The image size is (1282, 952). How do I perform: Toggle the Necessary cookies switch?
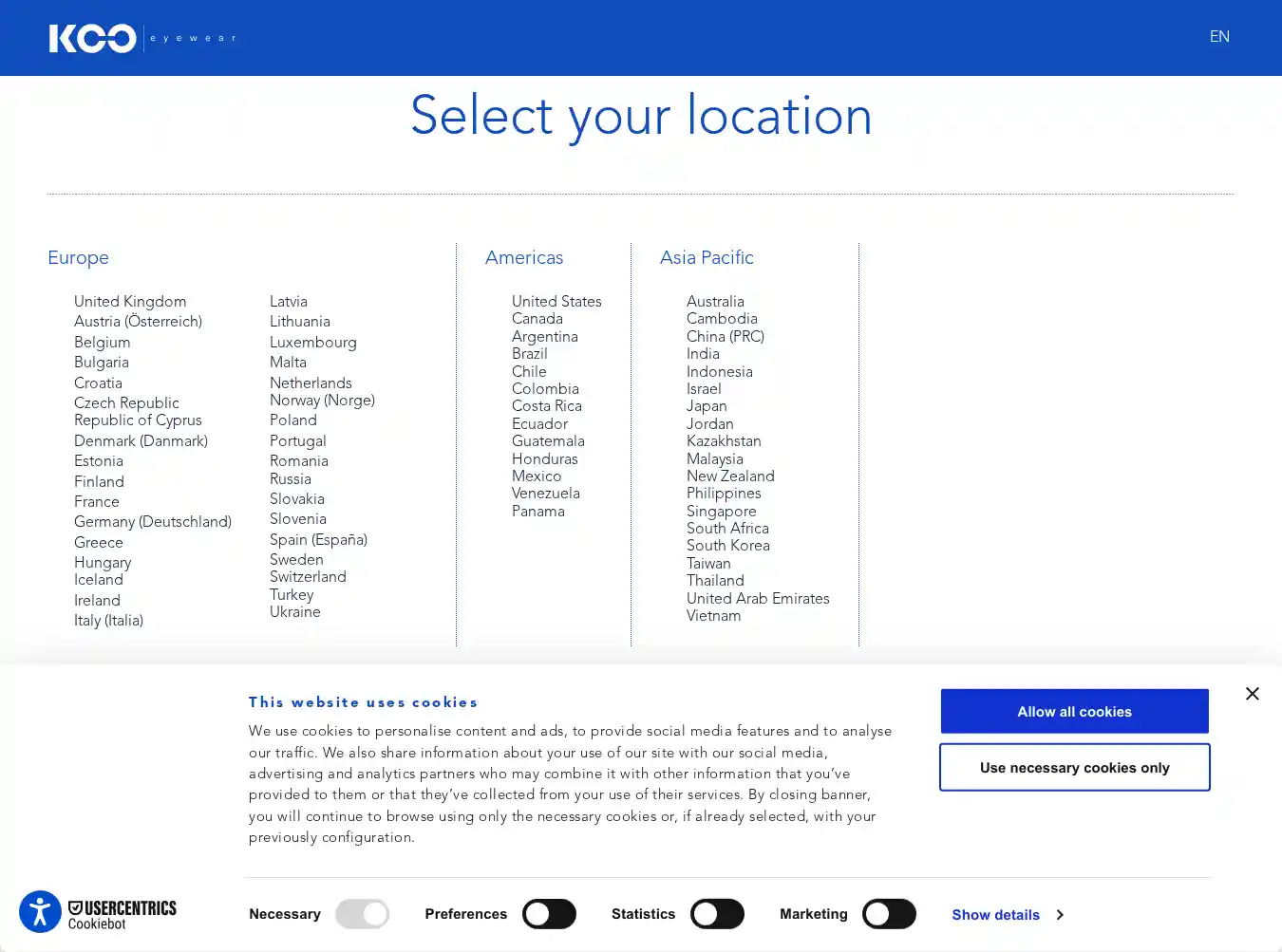click(362, 914)
